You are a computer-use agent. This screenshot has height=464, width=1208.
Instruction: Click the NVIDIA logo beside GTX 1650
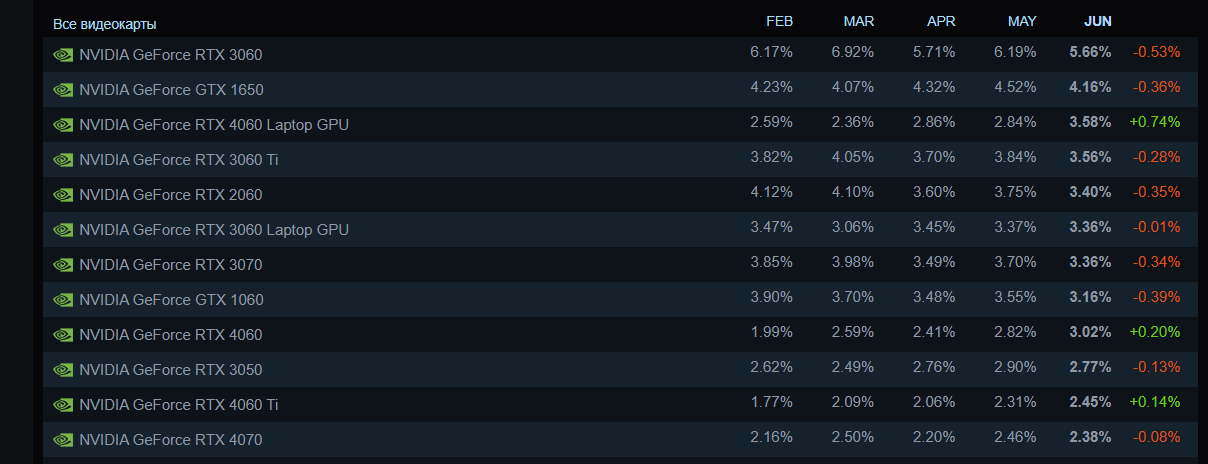tap(63, 90)
